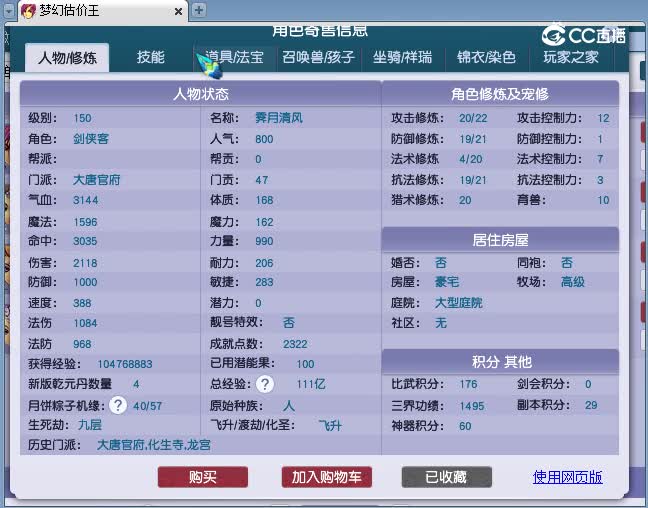
Task: Click 力量 value 990
Action: pyautogui.click(x=264, y=241)
